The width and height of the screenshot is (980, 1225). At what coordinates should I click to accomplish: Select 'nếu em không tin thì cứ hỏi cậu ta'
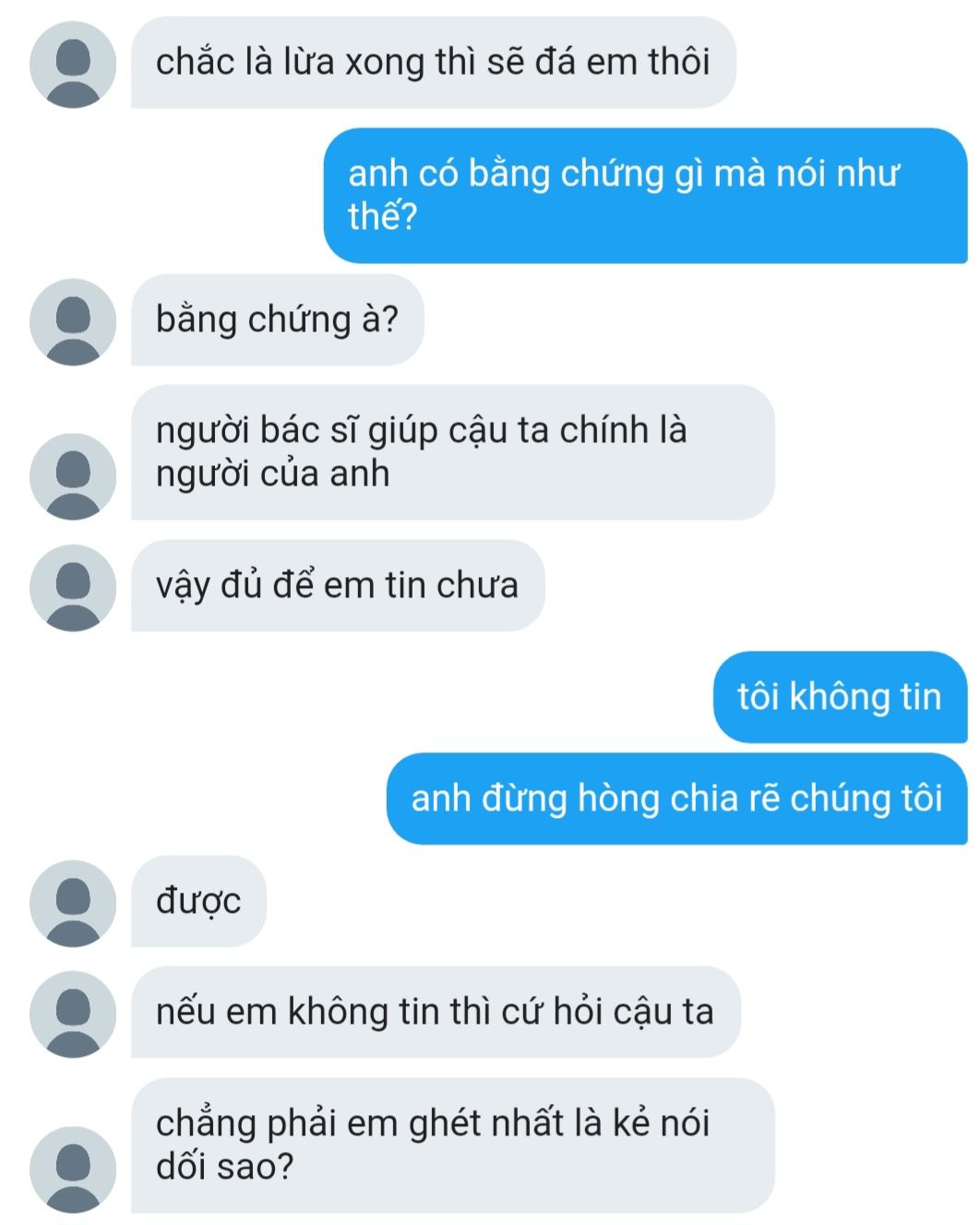click(x=436, y=1012)
